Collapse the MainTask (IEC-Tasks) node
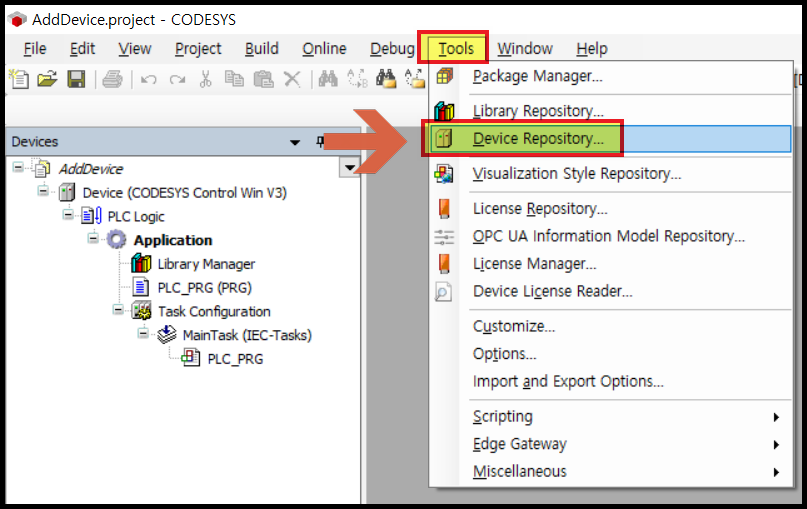807x509 pixels. [143, 334]
